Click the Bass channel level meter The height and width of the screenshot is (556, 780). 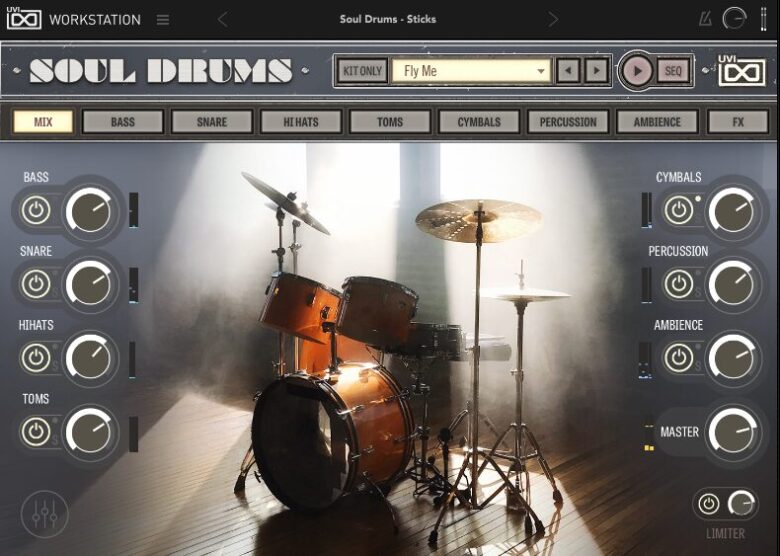(134, 210)
